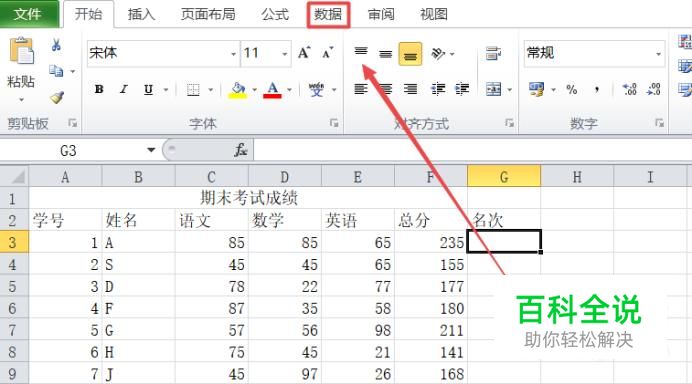Switch to the 公式 Formulas tab
The height and width of the screenshot is (384, 692).
click(275, 15)
